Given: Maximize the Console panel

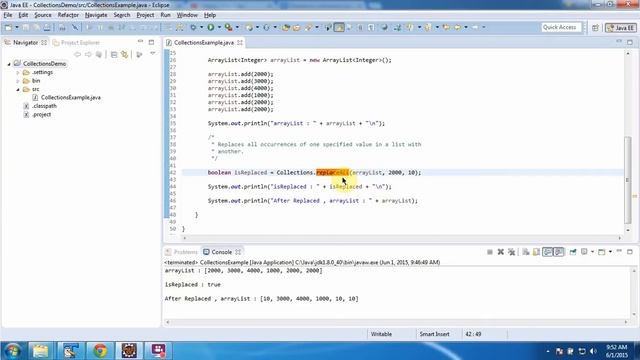Looking at the screenshot, I should (630, 251).
